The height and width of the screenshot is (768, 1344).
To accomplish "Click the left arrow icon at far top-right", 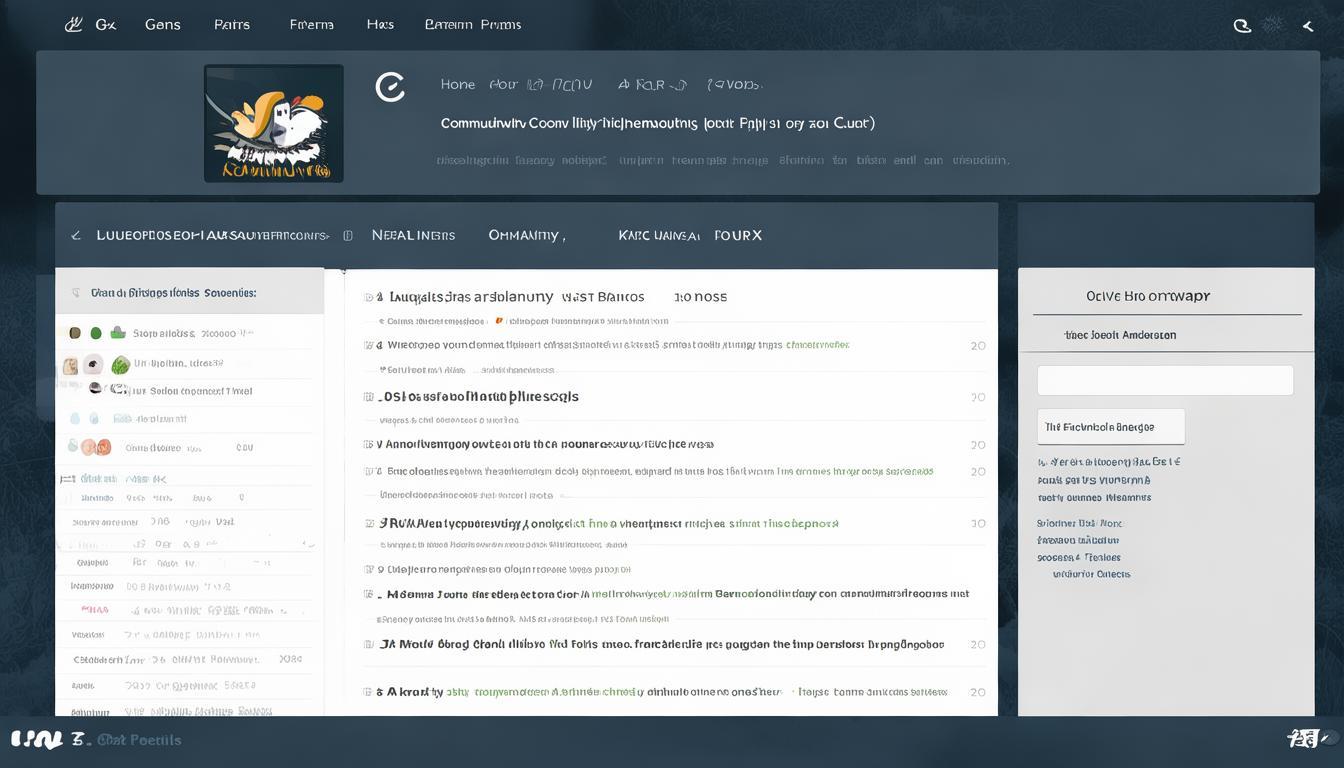I will point(1307,26).
